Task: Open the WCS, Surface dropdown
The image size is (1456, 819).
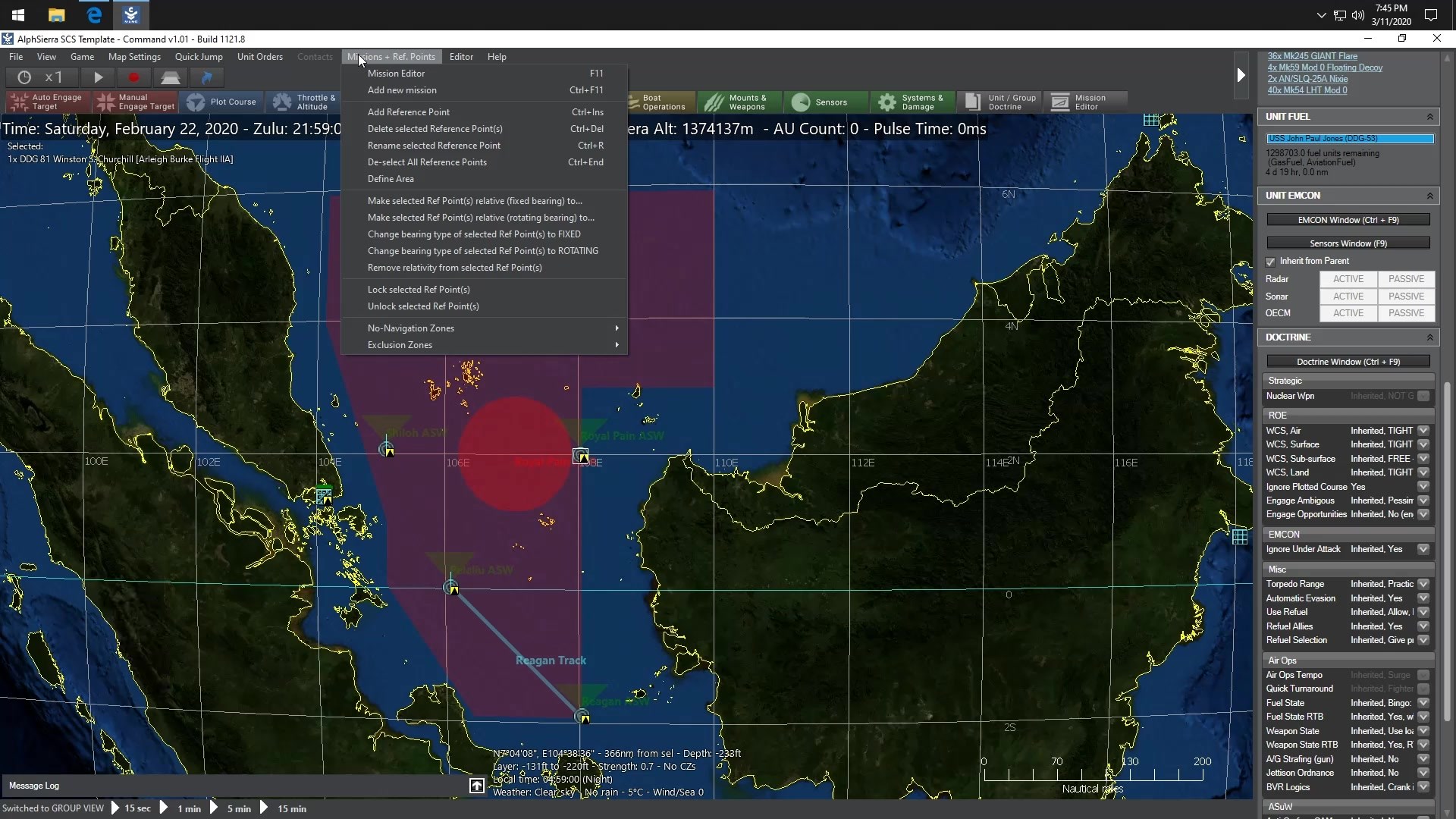Action: point(1423,444)
